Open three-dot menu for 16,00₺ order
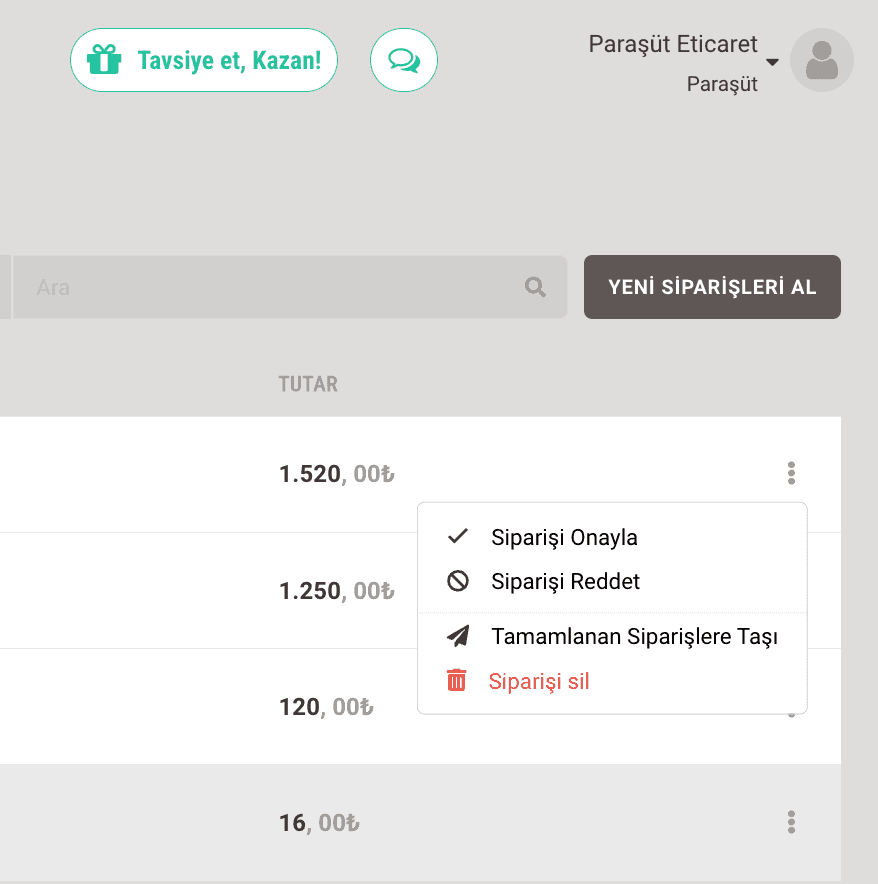Image resolution: width=878 pixels, height=884 pixels. click(791, 823)
